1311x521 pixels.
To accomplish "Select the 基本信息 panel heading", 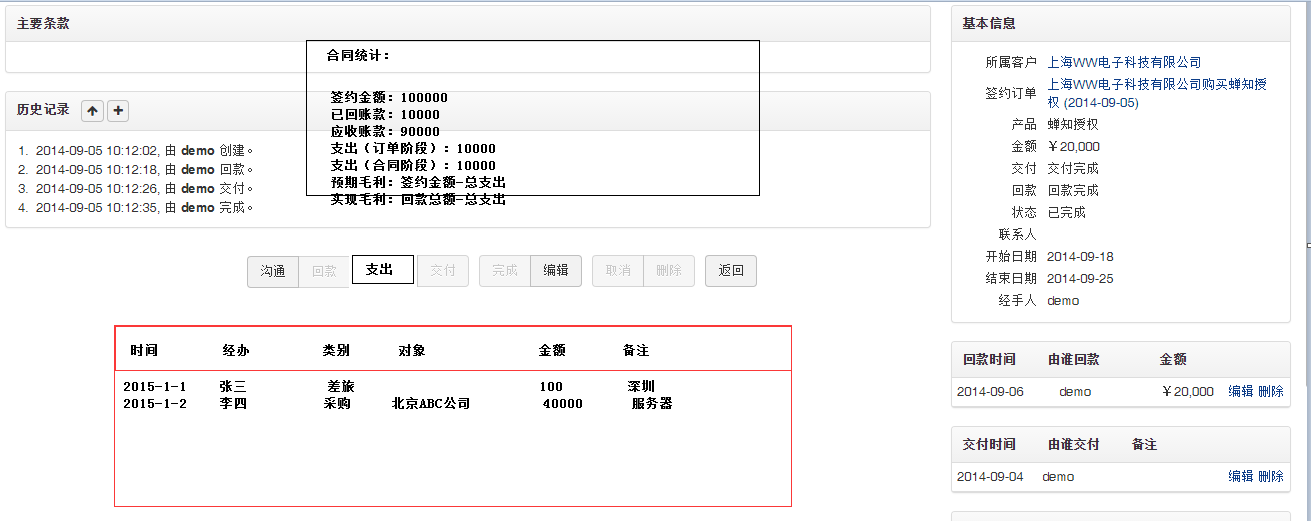I will point(989,23).
